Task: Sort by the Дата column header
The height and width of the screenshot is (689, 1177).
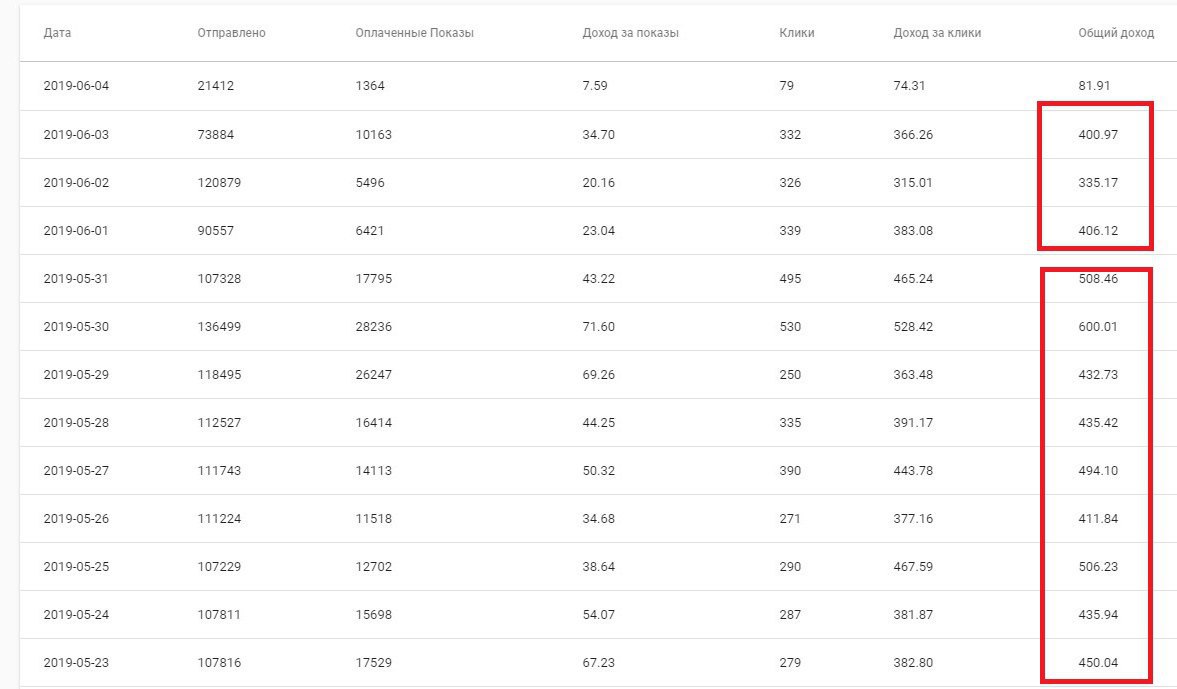Action: (57, 33)
